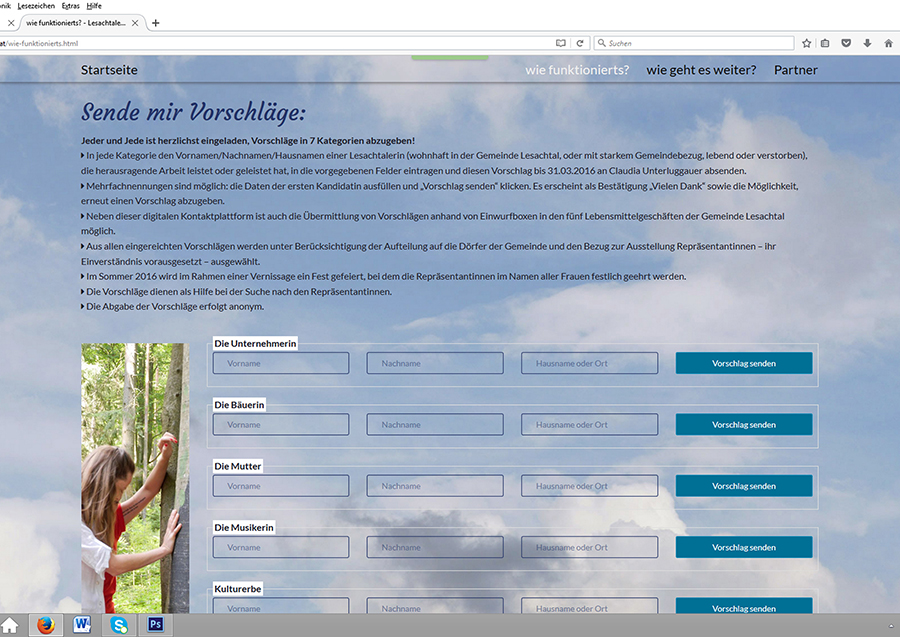Screen dimensions: 900x637
Task: Open downloads arrow icon
Action: [x=867, y=43]
